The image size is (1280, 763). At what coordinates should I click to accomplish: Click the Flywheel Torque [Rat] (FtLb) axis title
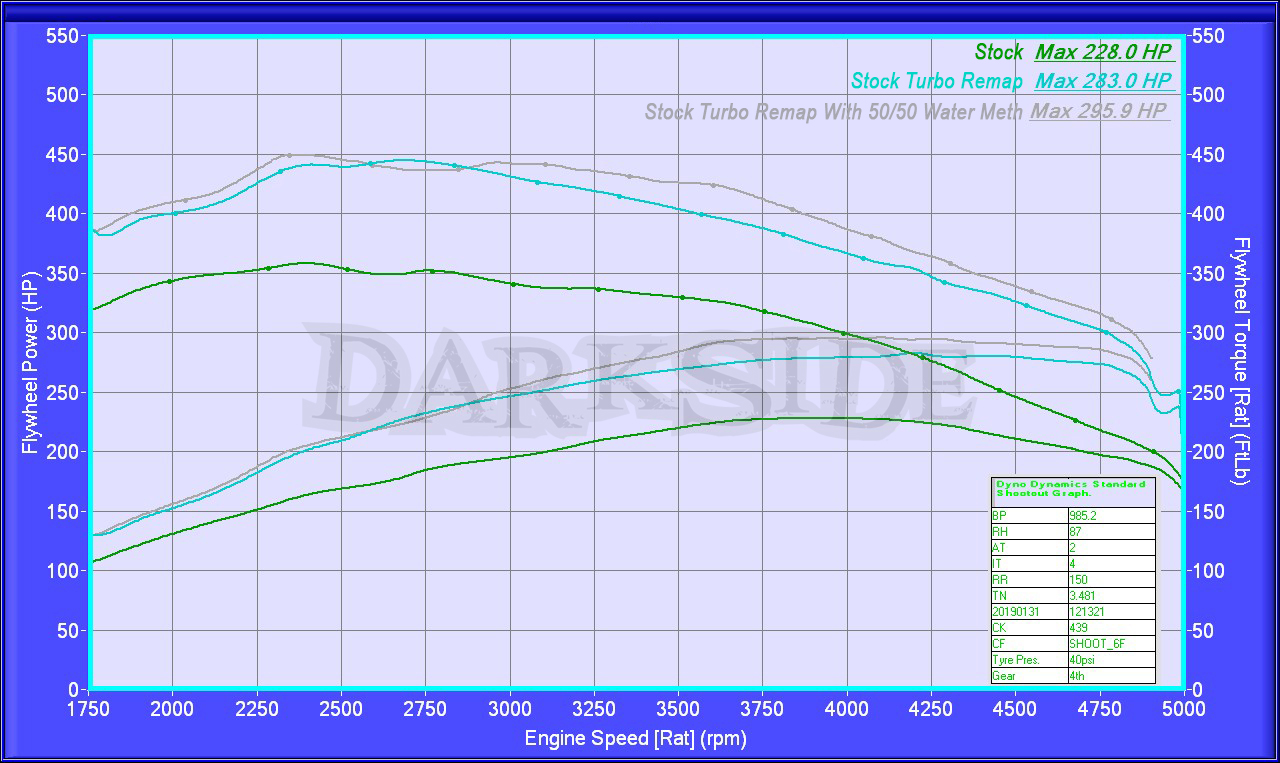[1241, 361]
